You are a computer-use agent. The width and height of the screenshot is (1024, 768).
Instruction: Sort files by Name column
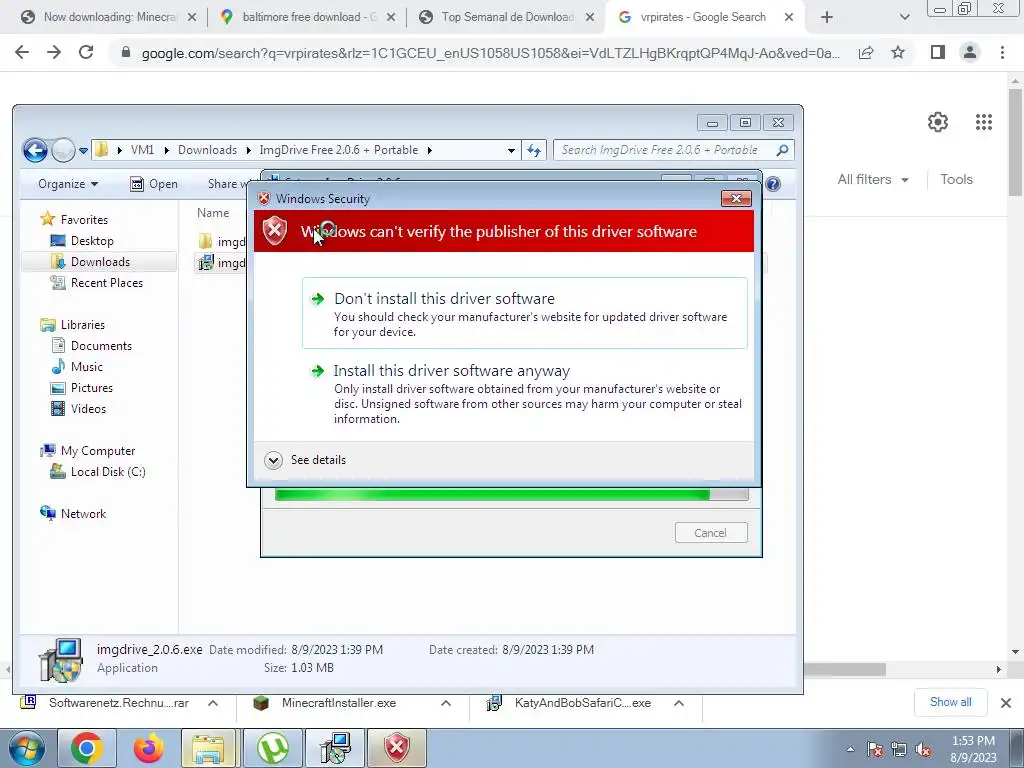213,213
